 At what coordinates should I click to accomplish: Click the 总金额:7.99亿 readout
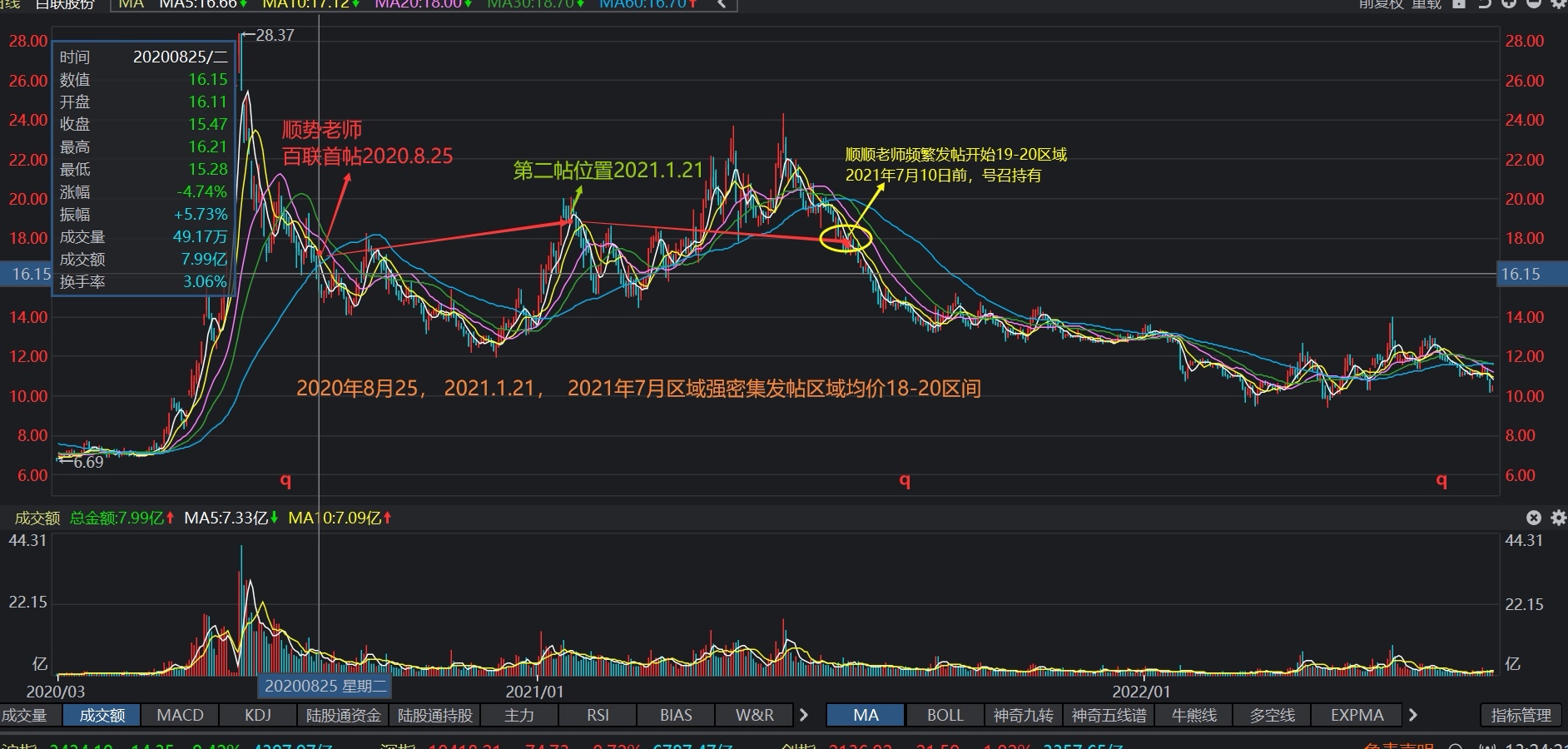[x=122, y=518]
